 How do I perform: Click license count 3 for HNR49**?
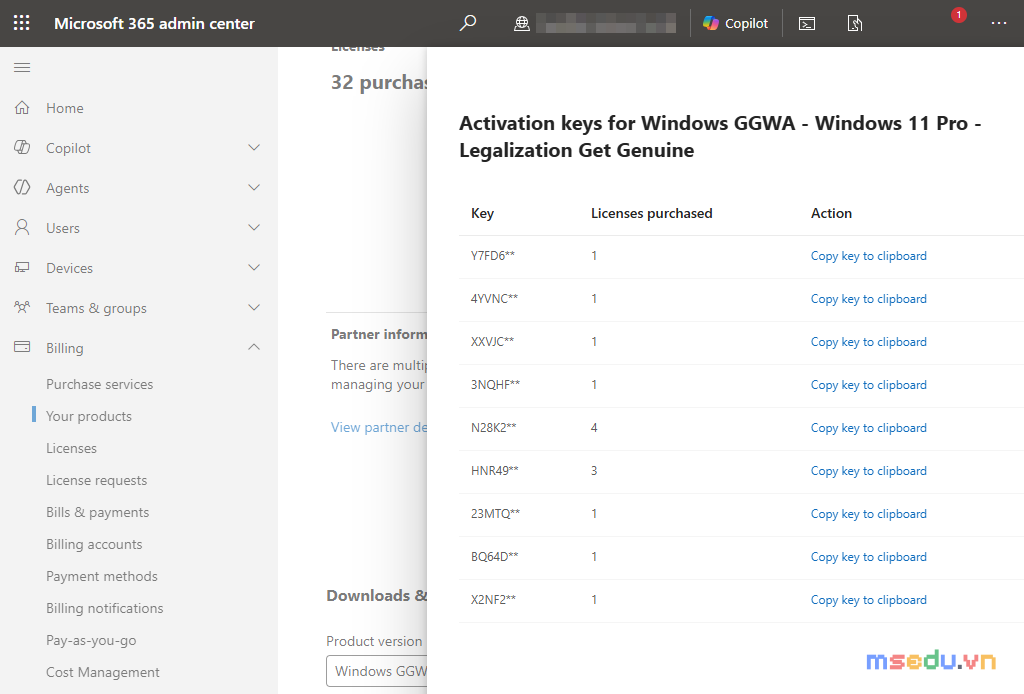coord(594,471)
